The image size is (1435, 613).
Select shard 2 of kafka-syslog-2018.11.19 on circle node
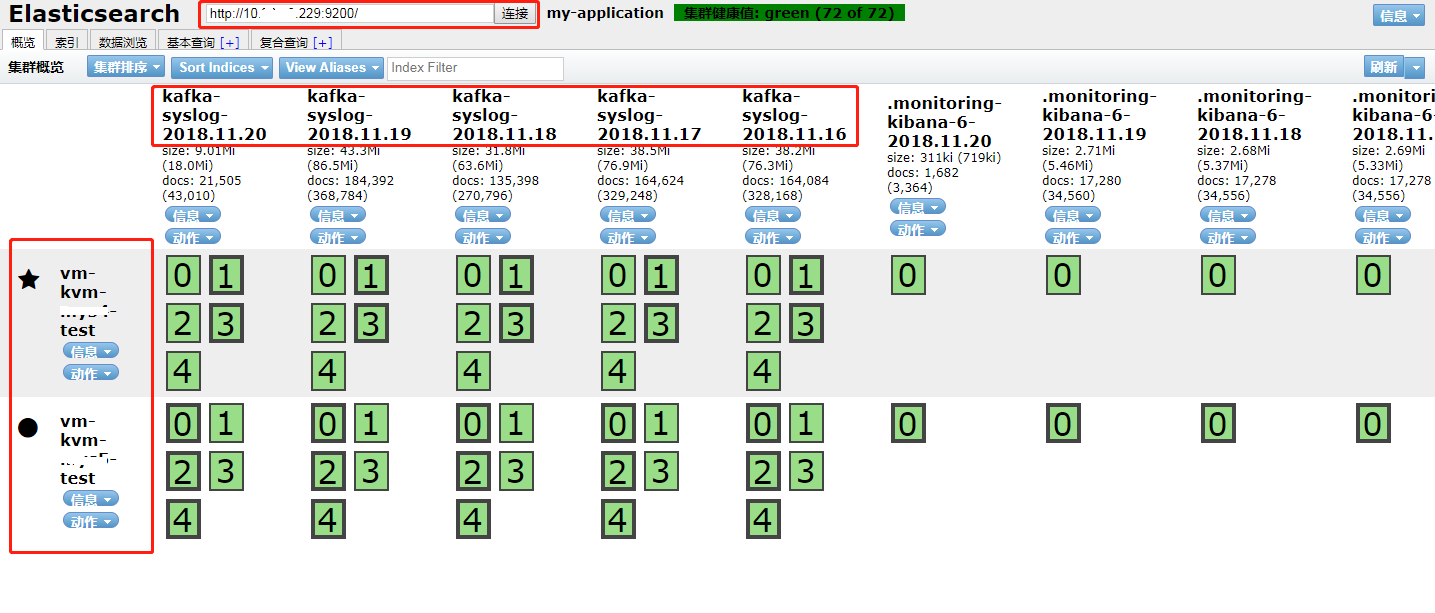328,471
